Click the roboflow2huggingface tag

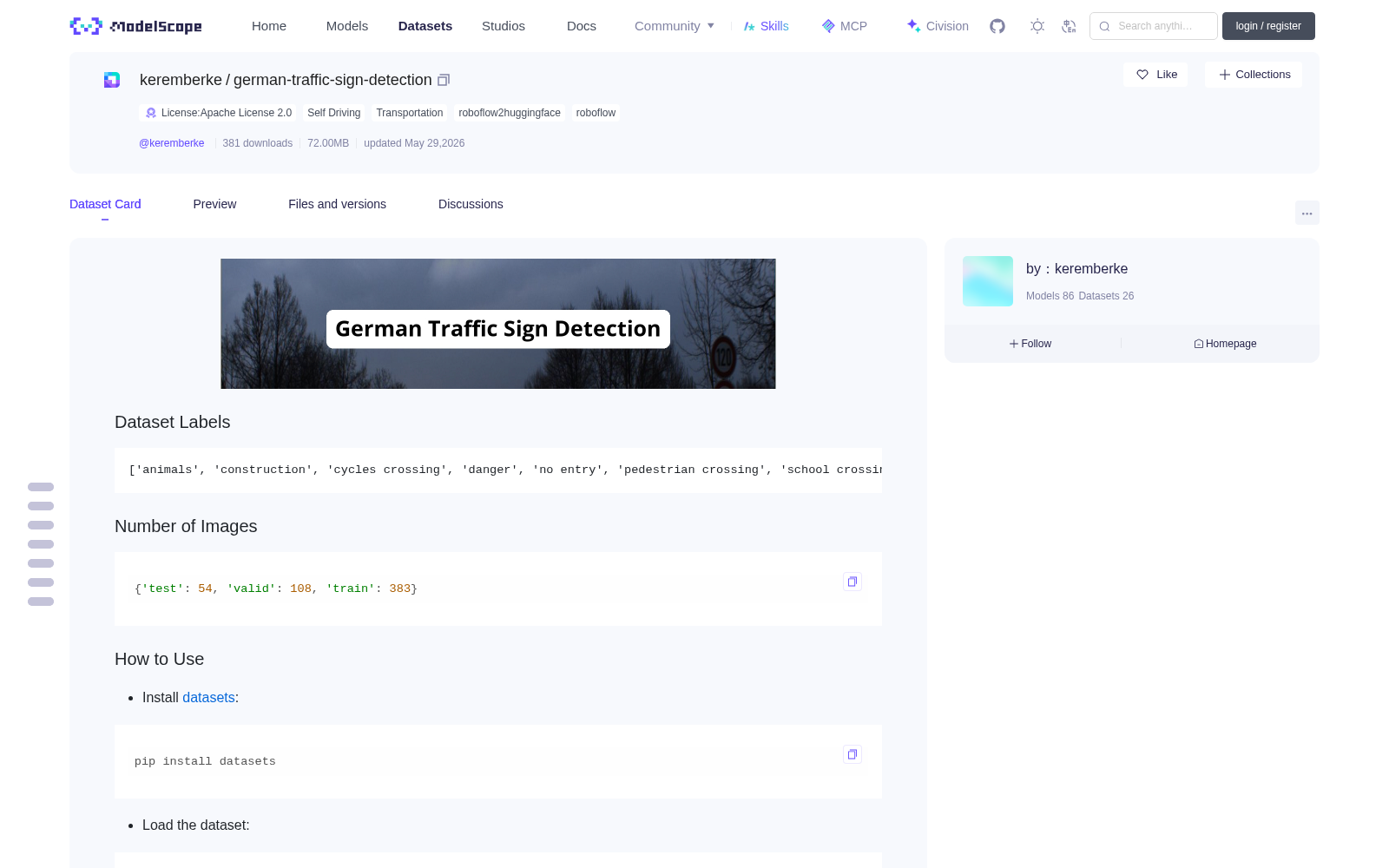tap(510, 113)
